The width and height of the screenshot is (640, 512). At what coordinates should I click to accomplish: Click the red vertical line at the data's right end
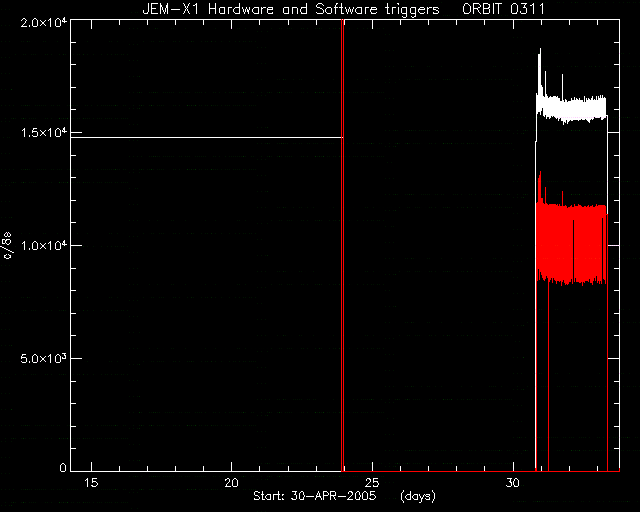[x=607, y=342]
